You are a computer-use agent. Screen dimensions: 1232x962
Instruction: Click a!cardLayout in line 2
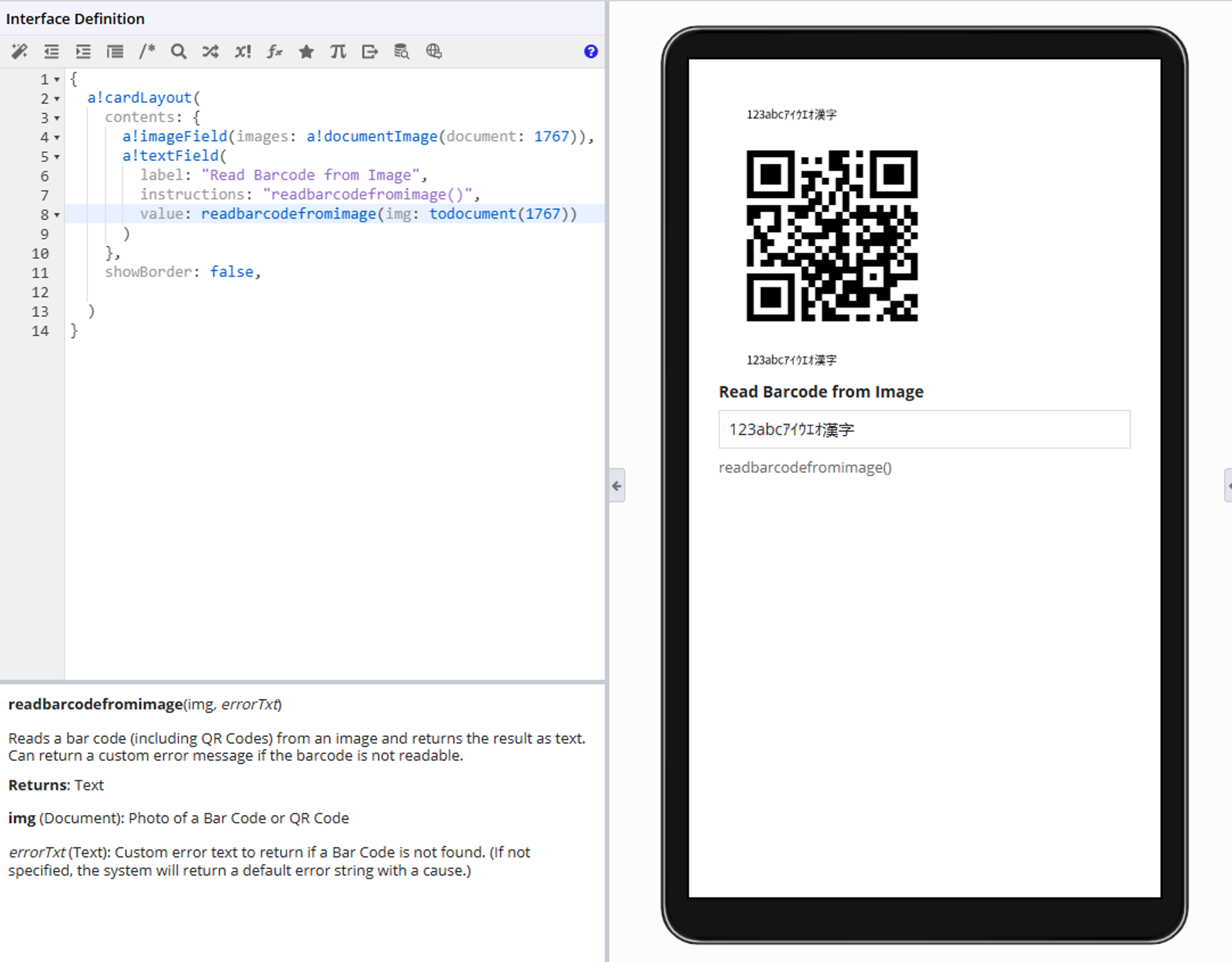[139, 98]
